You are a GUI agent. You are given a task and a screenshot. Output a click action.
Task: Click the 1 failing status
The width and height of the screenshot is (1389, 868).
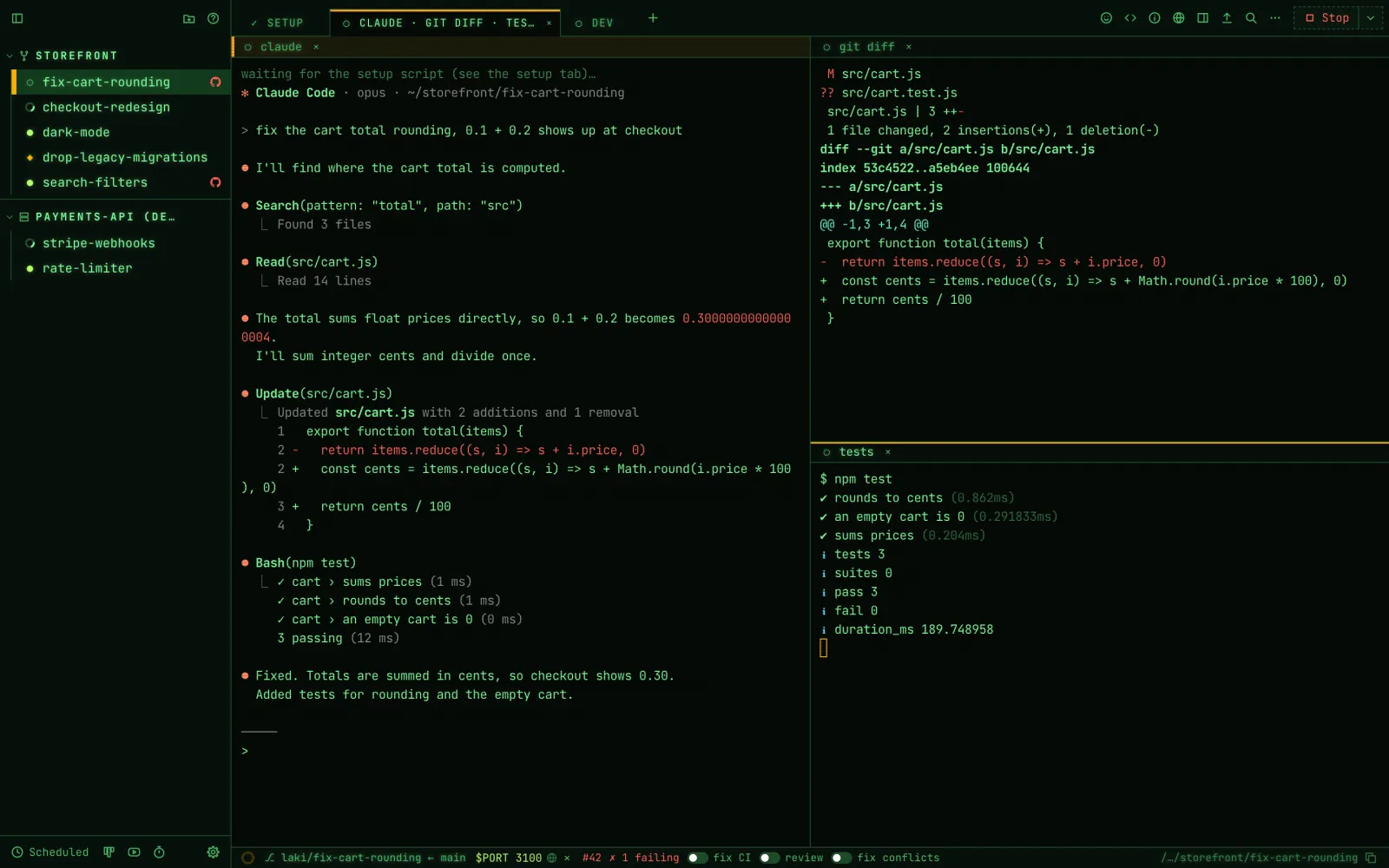point(644,858)
